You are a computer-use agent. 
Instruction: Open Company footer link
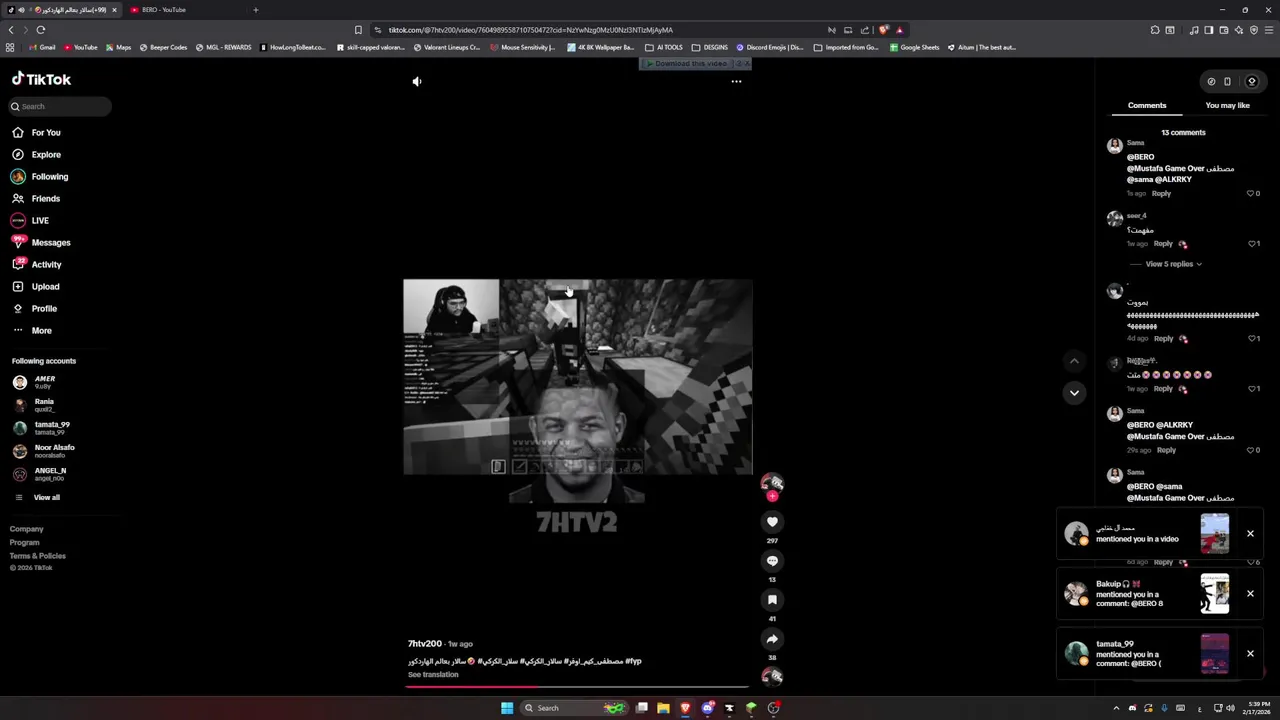pos(27,529)
